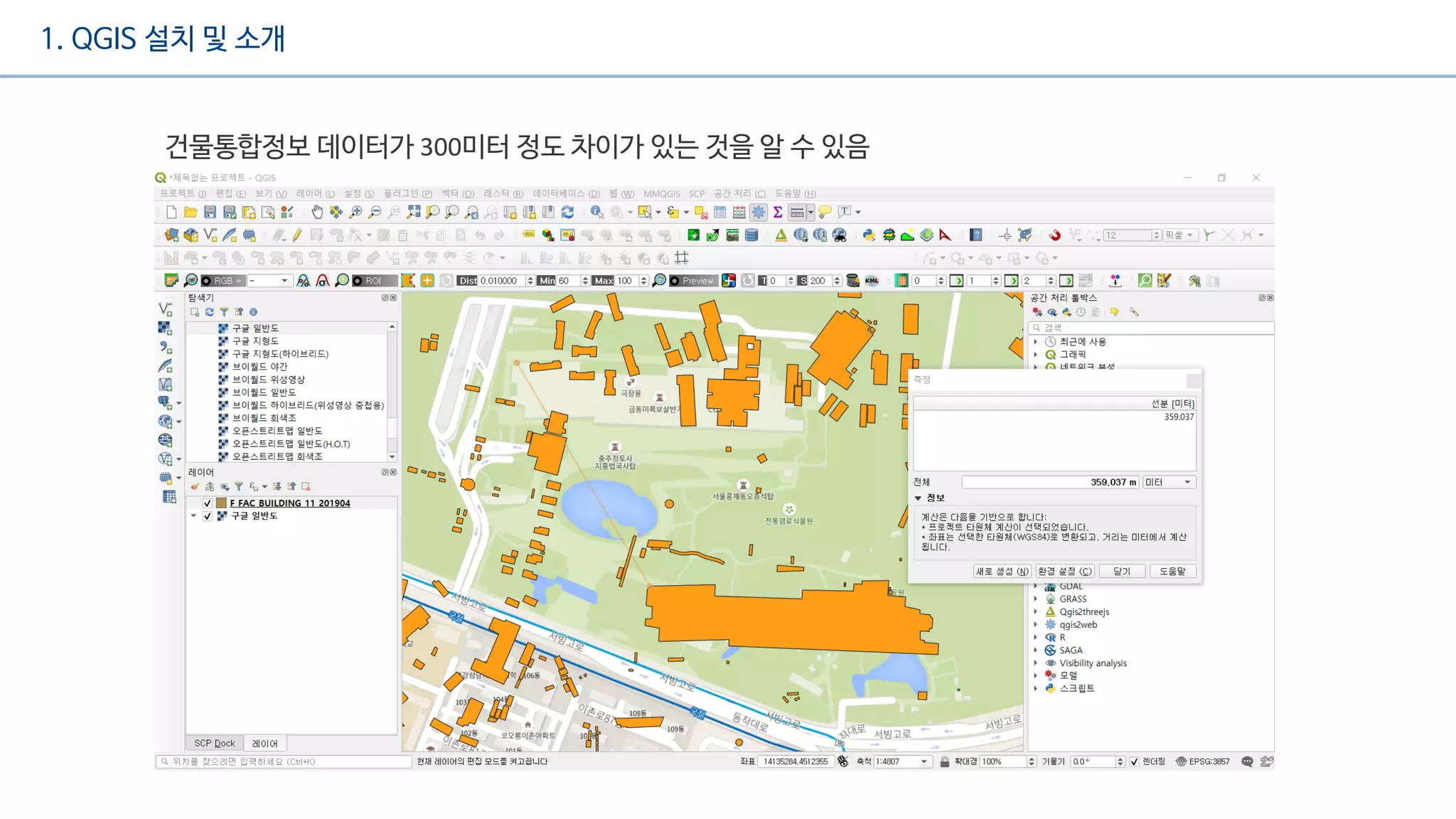The height and width of the screenshot is (819, 1456).
Task: Toggle the RGB radio button
Action: 206,281
